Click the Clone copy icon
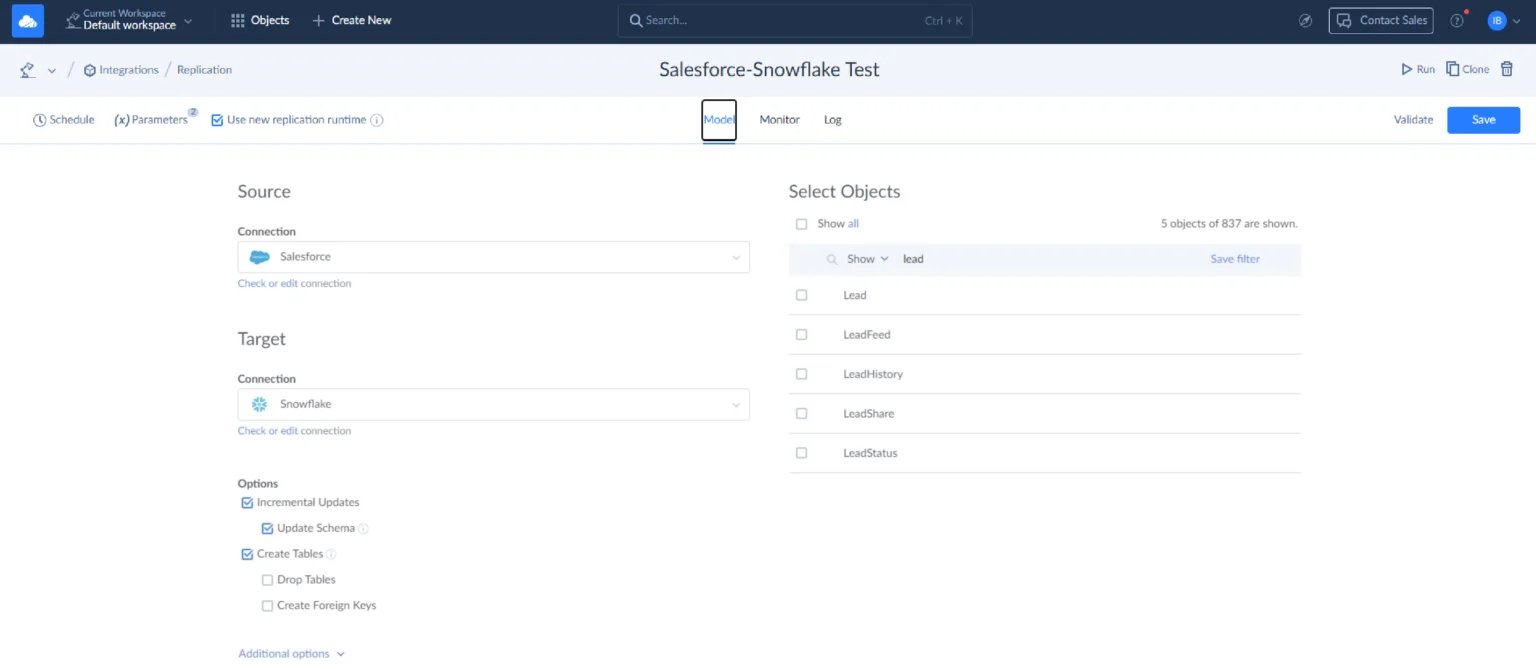 pyautogui.click(x=1453, y=69)
